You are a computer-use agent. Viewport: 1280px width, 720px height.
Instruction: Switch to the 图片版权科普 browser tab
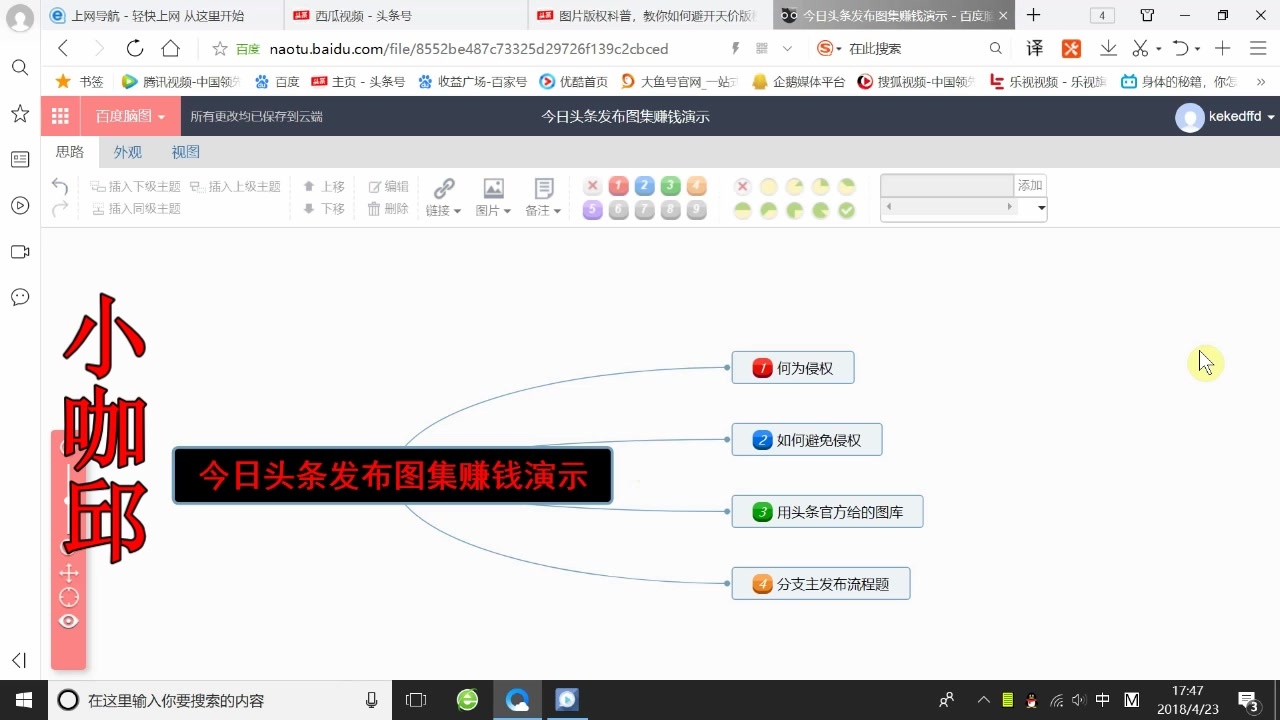[648, 16]
